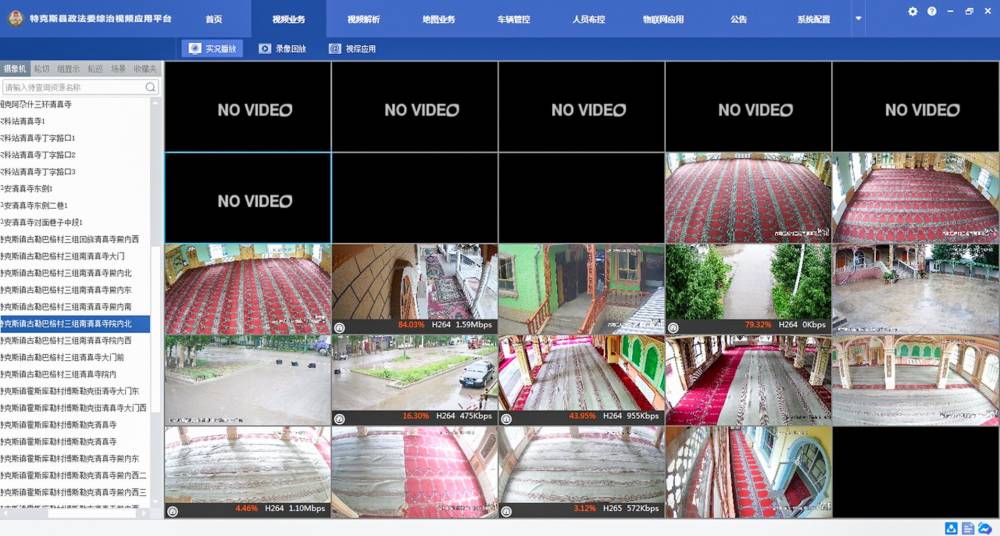Viewport: 1000px width, 536px height.
Task: Select the highlighted camera ending 清真寺院内北
Action: (75, 323)
